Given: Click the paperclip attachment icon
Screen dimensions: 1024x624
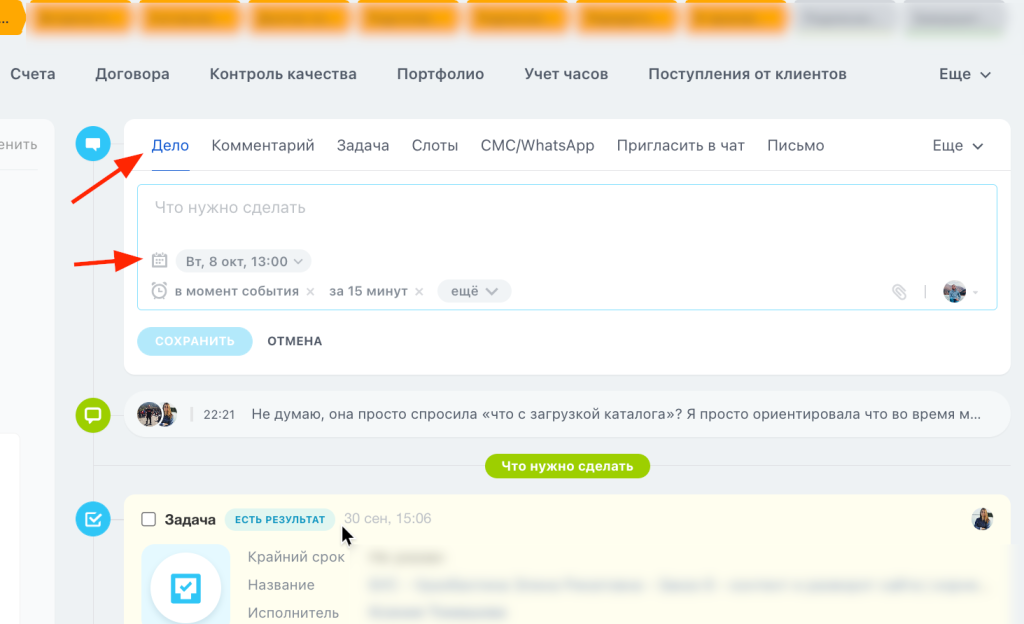Looking at the screenshot, I should pos(897,293).
